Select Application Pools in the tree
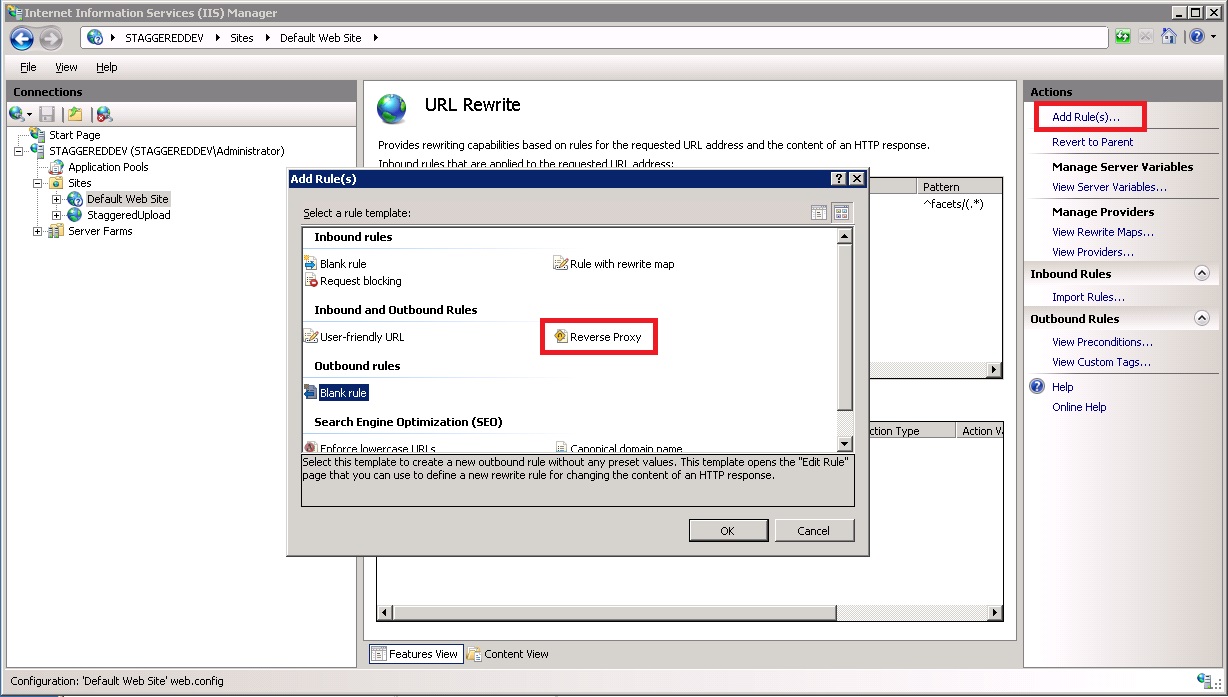This screenshot has width=1228, height=697. pos(108,167)
